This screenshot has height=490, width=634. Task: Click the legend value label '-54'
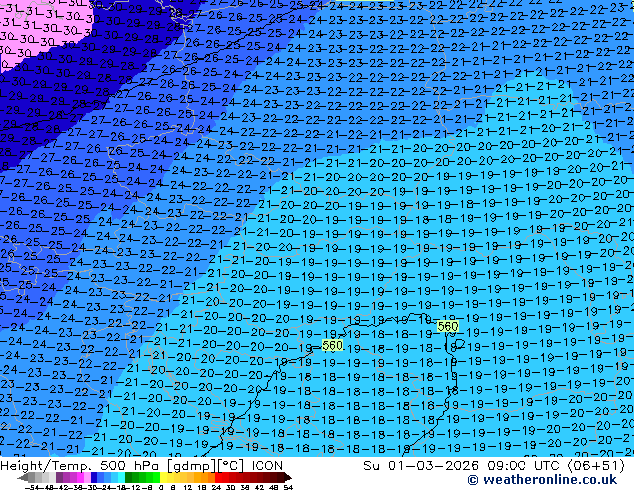pyautogui.click(x=30, y=487)
